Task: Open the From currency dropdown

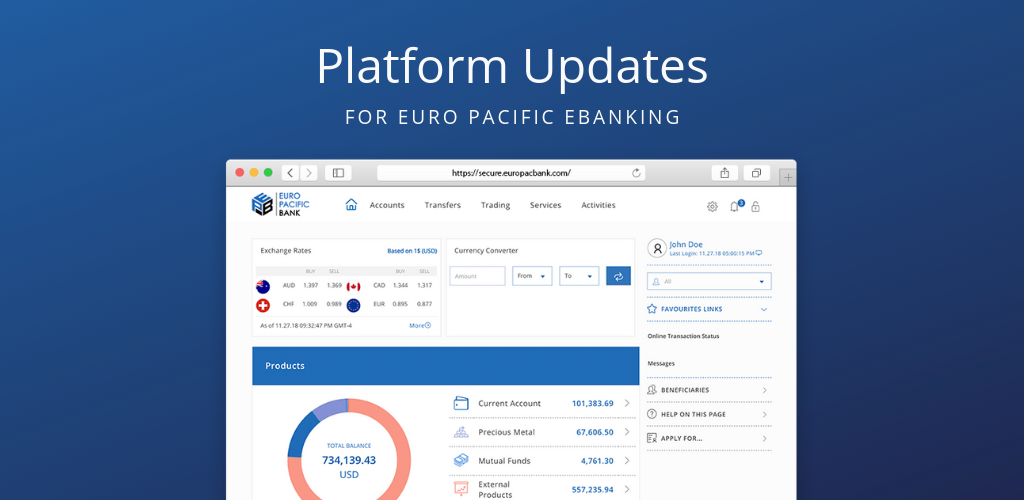Action: [532, 276]
